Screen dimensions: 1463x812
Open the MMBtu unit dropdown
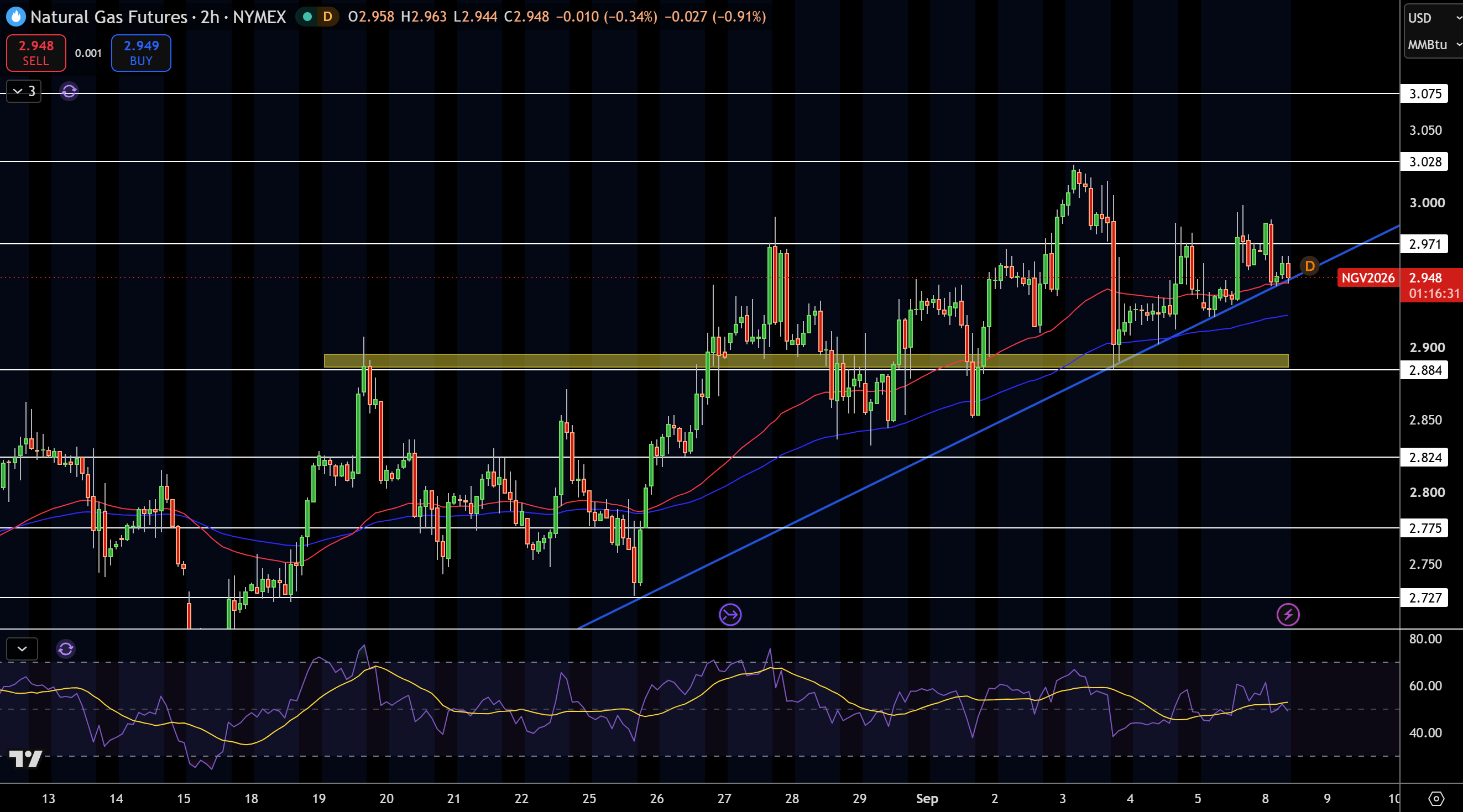point(1434,44)
